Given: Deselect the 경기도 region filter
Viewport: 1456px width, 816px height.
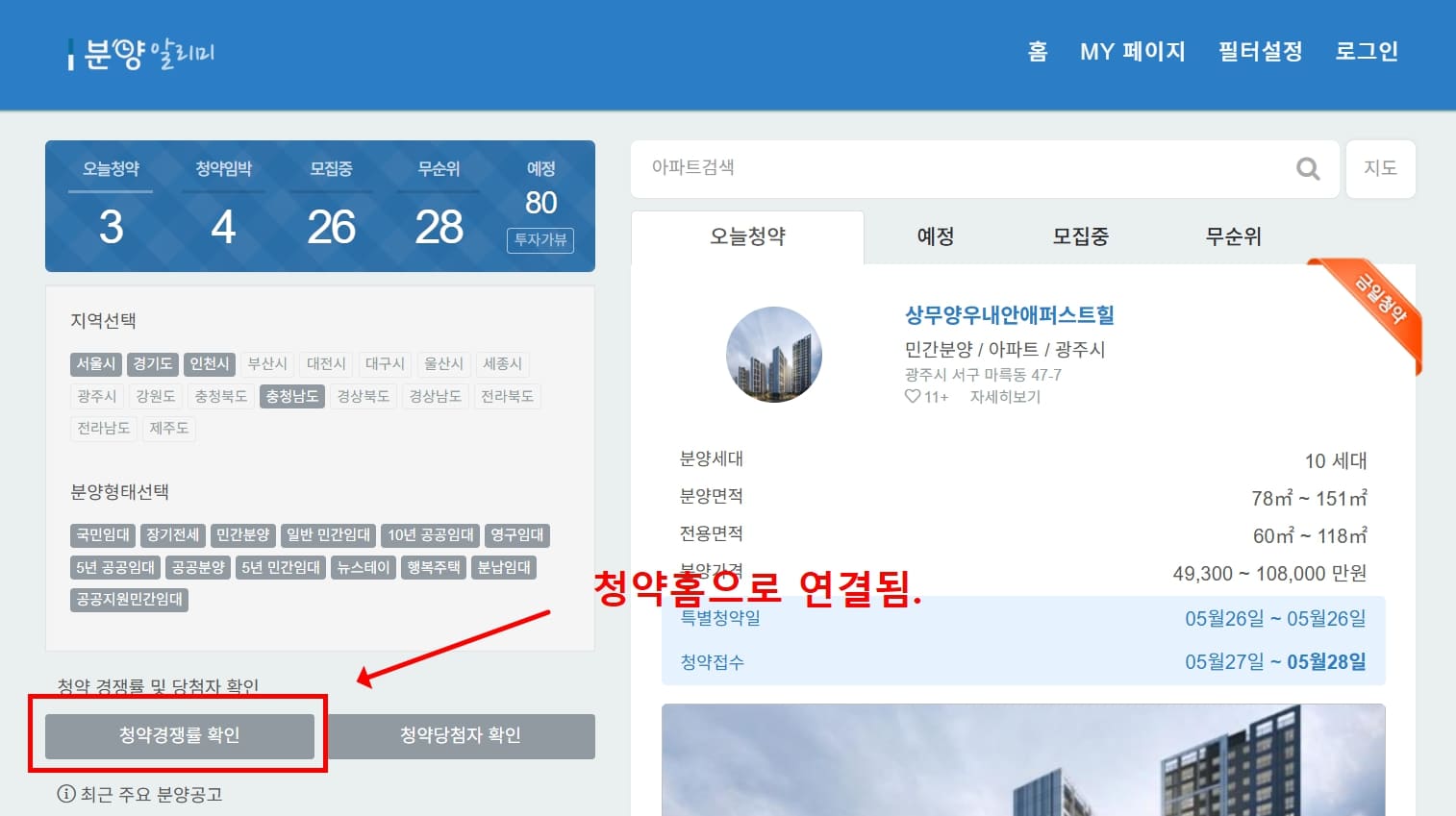Looking at the screenshot, I should [x=151, y=363].
